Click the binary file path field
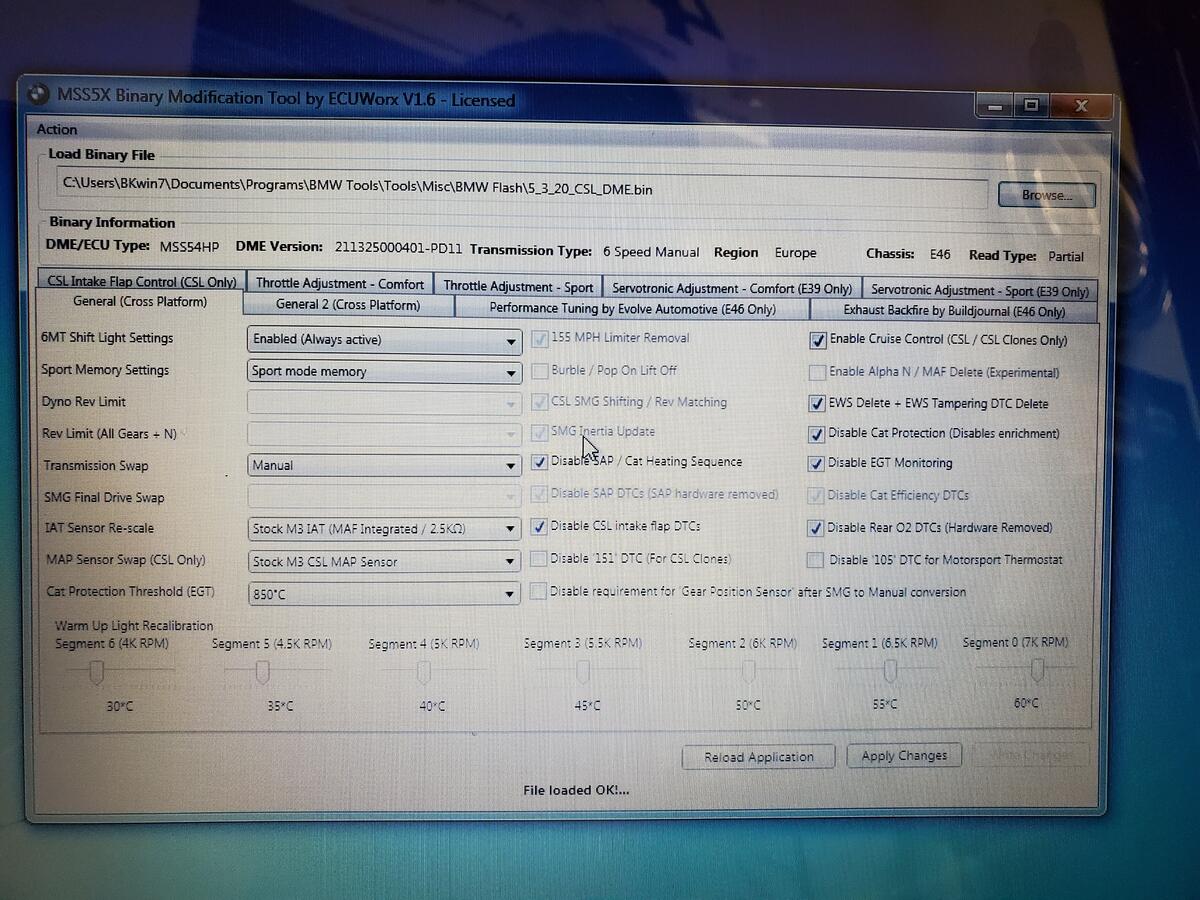This screenshot has height=900, width=1200. pyautogui.click(x=520, y=188)
